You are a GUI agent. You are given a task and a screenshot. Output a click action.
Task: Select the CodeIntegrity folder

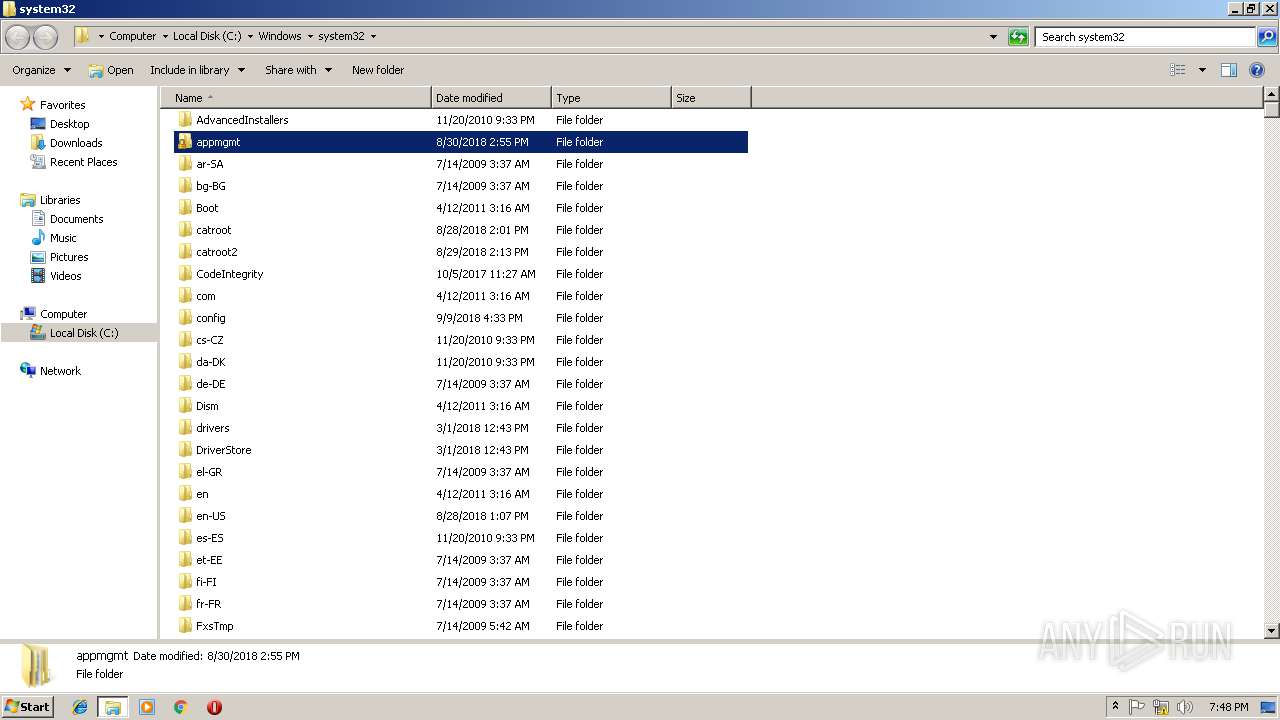pos(229,274)
